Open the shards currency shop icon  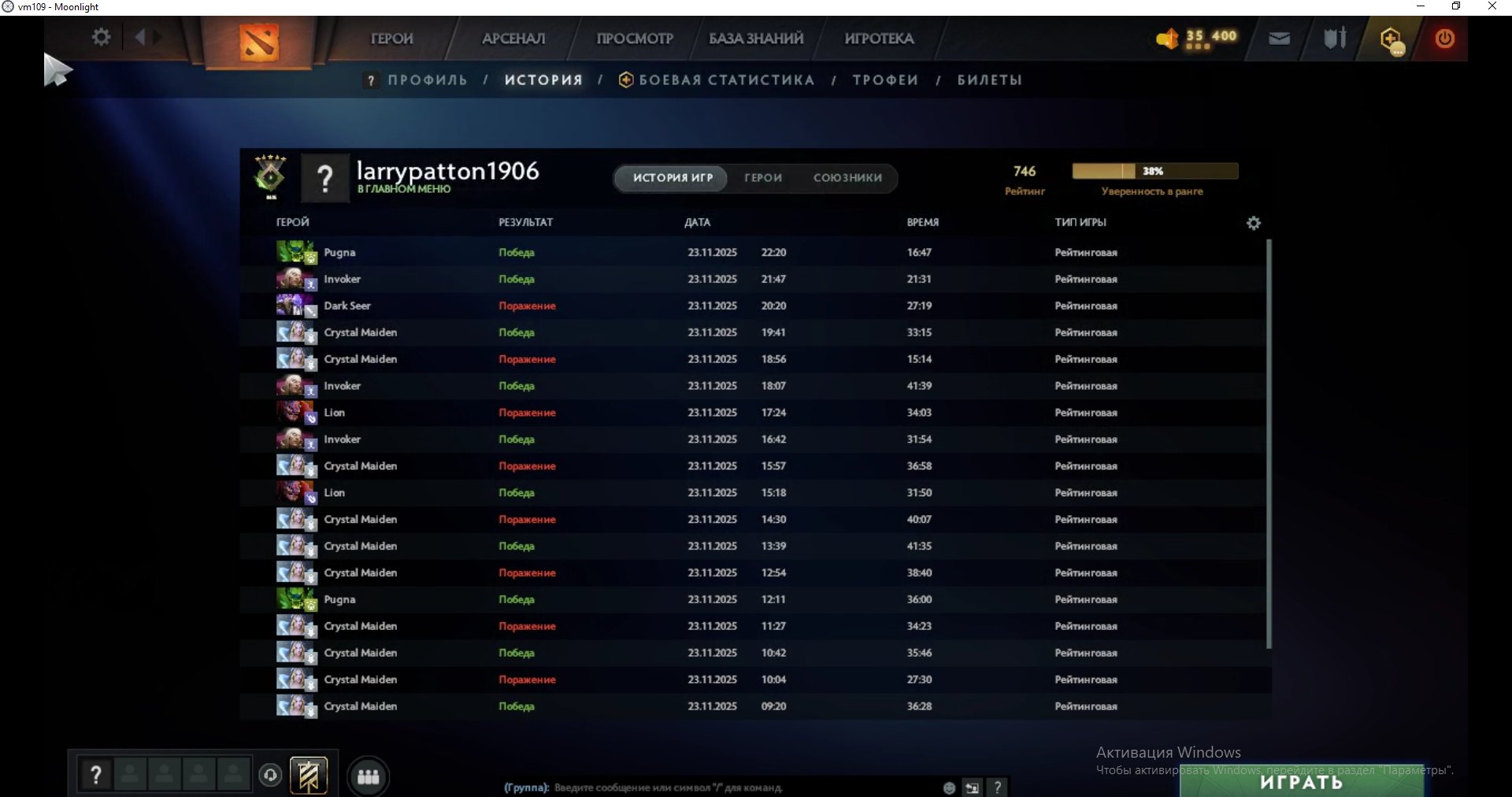[1167, 39]
